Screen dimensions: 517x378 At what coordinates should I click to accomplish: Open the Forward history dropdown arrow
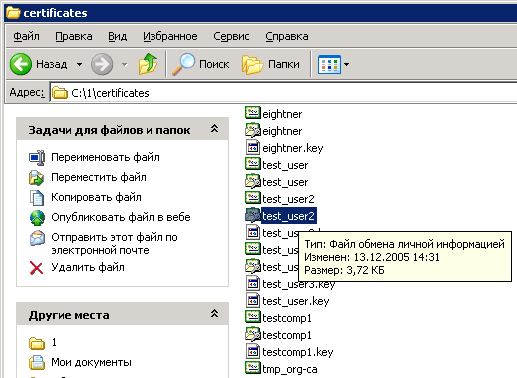125,64
